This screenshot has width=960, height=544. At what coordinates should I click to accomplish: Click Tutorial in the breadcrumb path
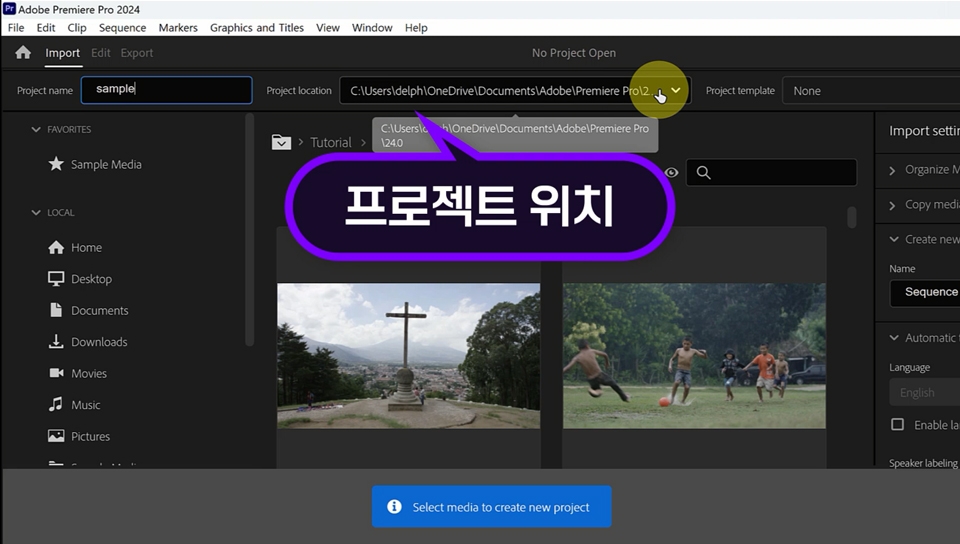331,143
